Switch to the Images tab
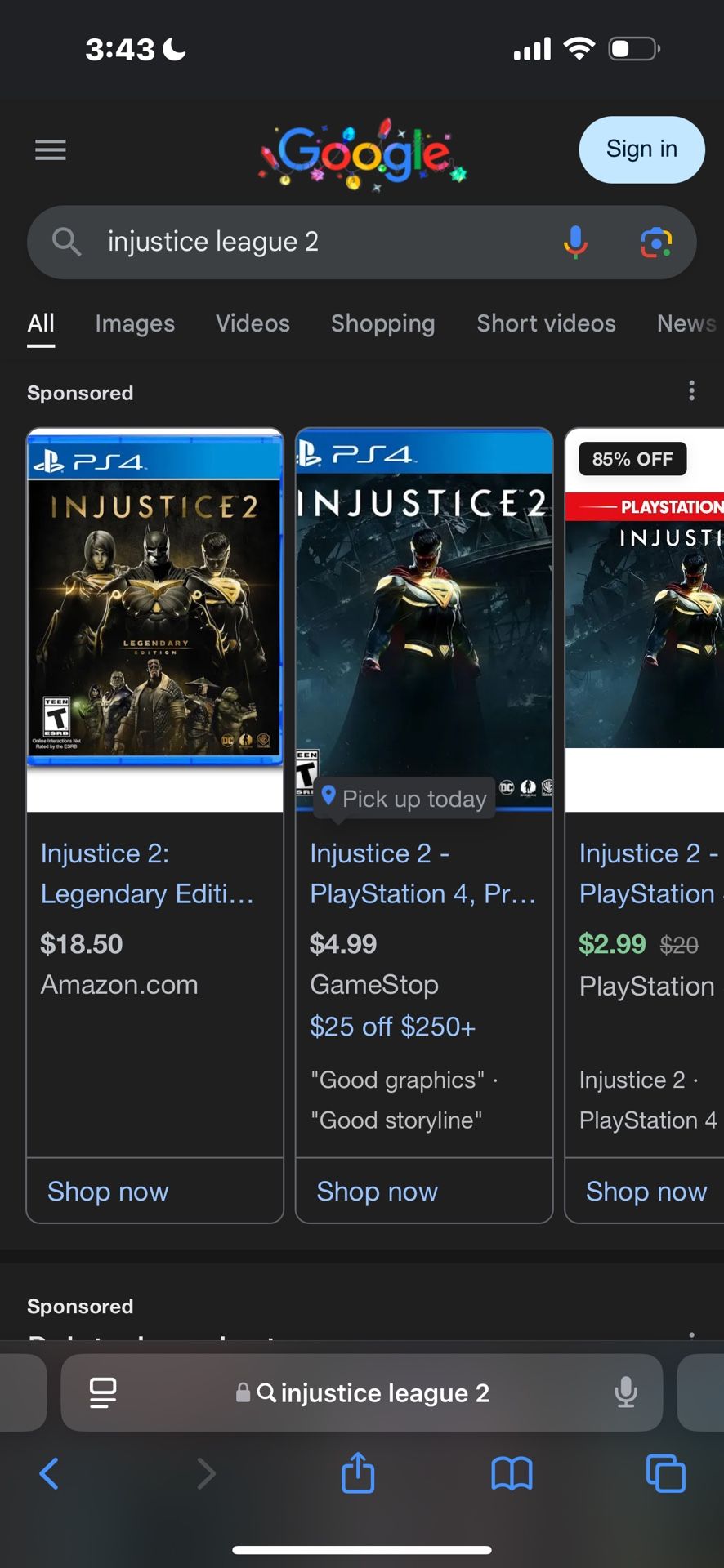724x1568 pixels. [135, 323]
